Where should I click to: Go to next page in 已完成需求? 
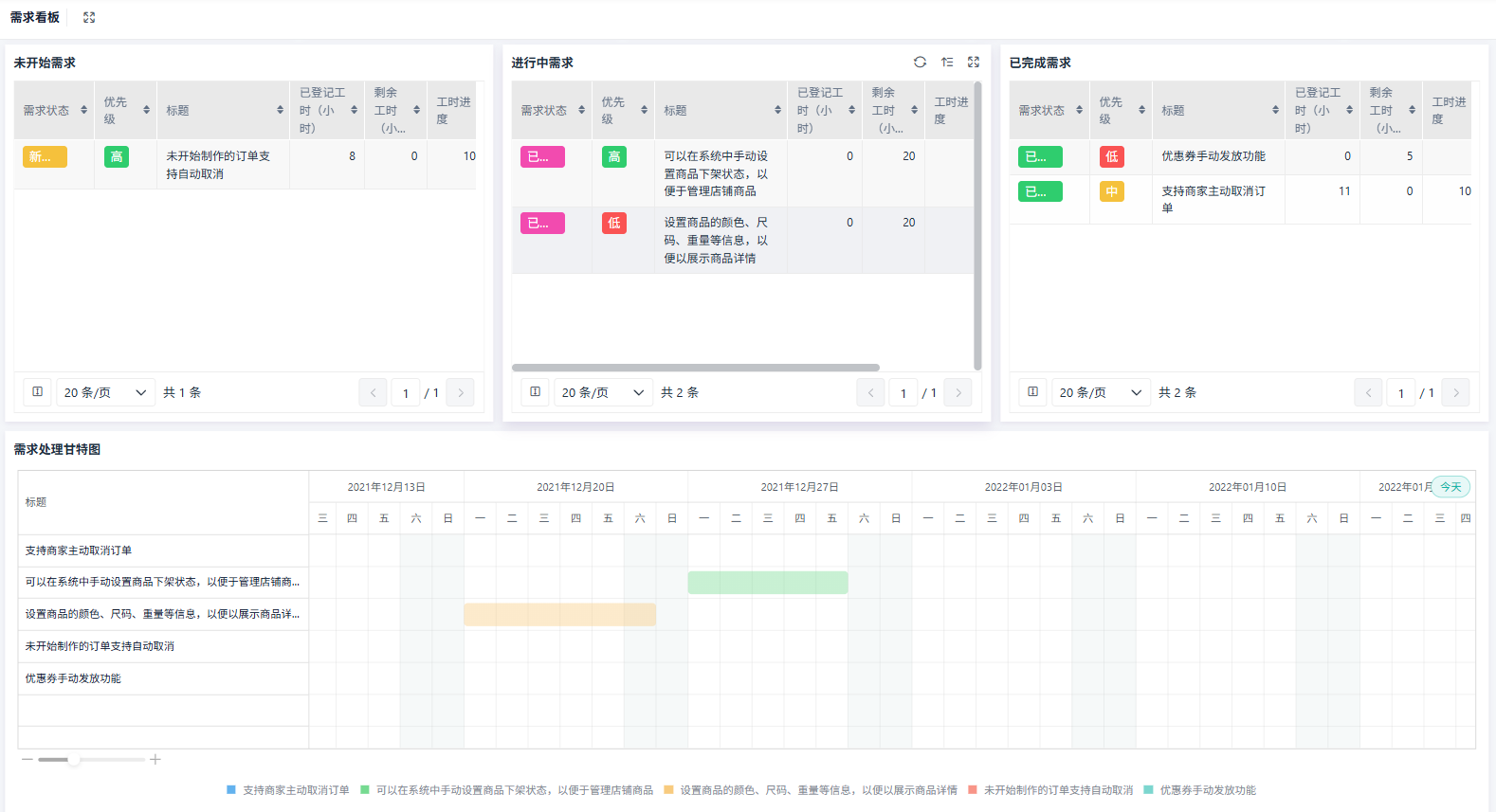click(1456, 392)
